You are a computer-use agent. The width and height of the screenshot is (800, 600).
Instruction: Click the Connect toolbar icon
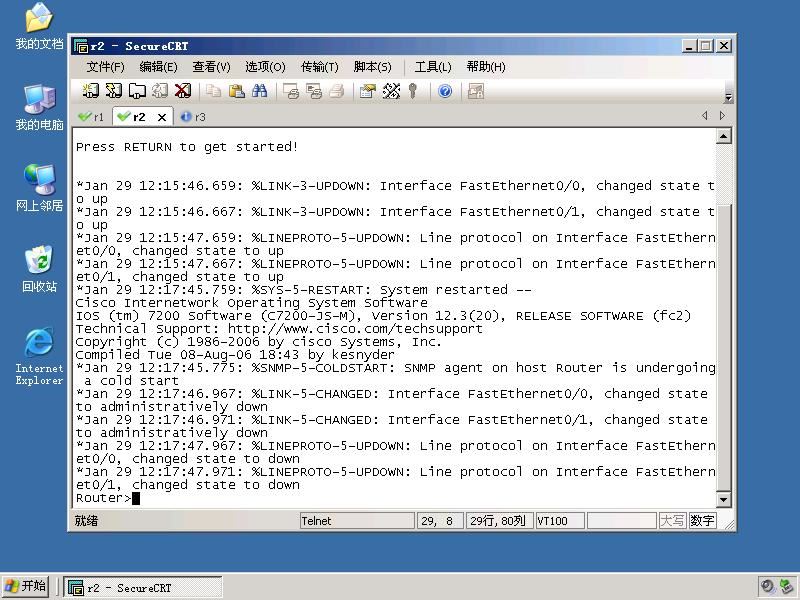tap(90, 91)
